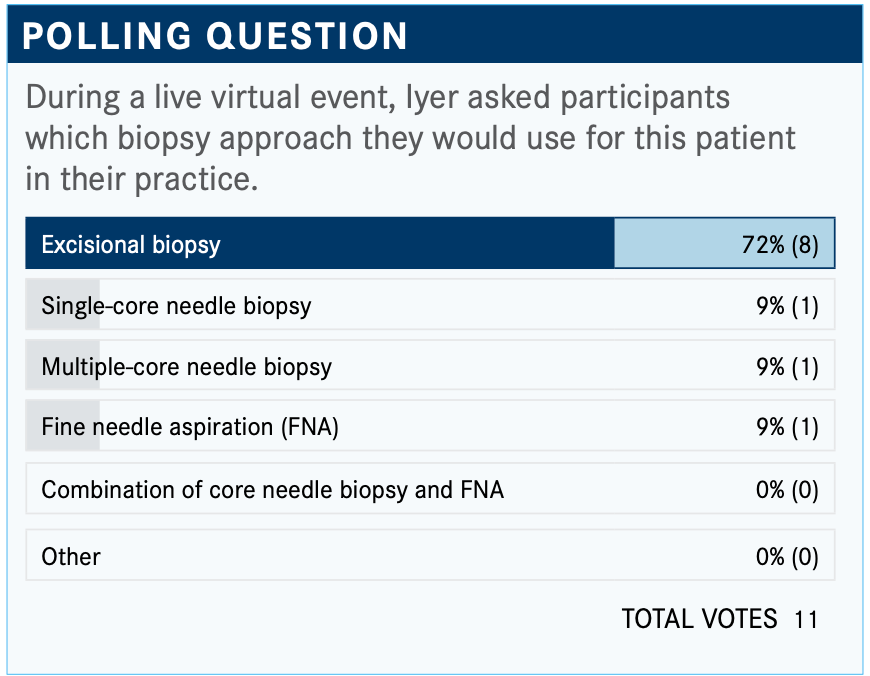Screen dimensions: 870x676
Task: Click the POLLING QUESTION header bar
Action: point(434,36)
